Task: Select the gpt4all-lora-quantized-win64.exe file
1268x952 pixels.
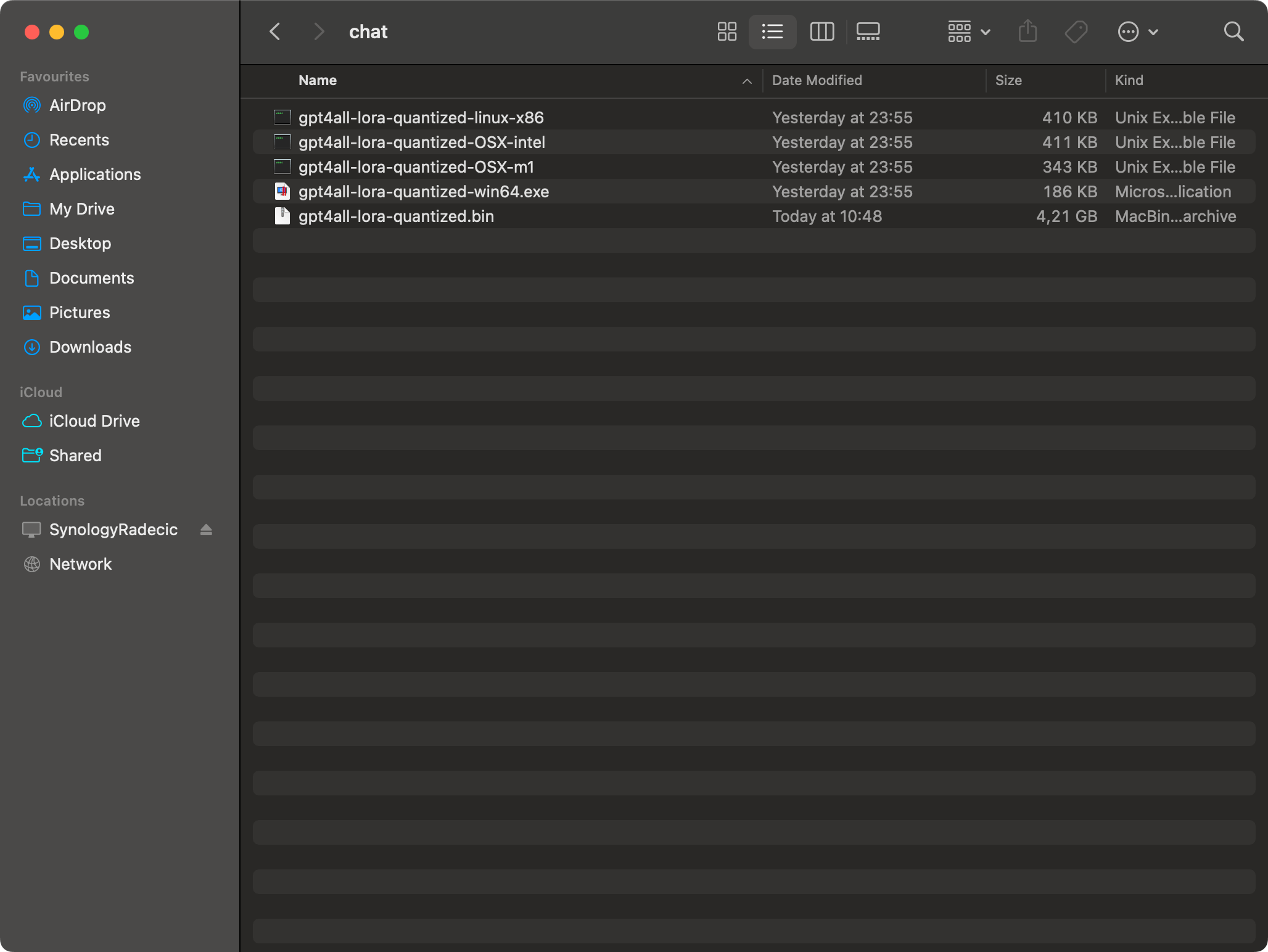Action: (x=424, y=191)
